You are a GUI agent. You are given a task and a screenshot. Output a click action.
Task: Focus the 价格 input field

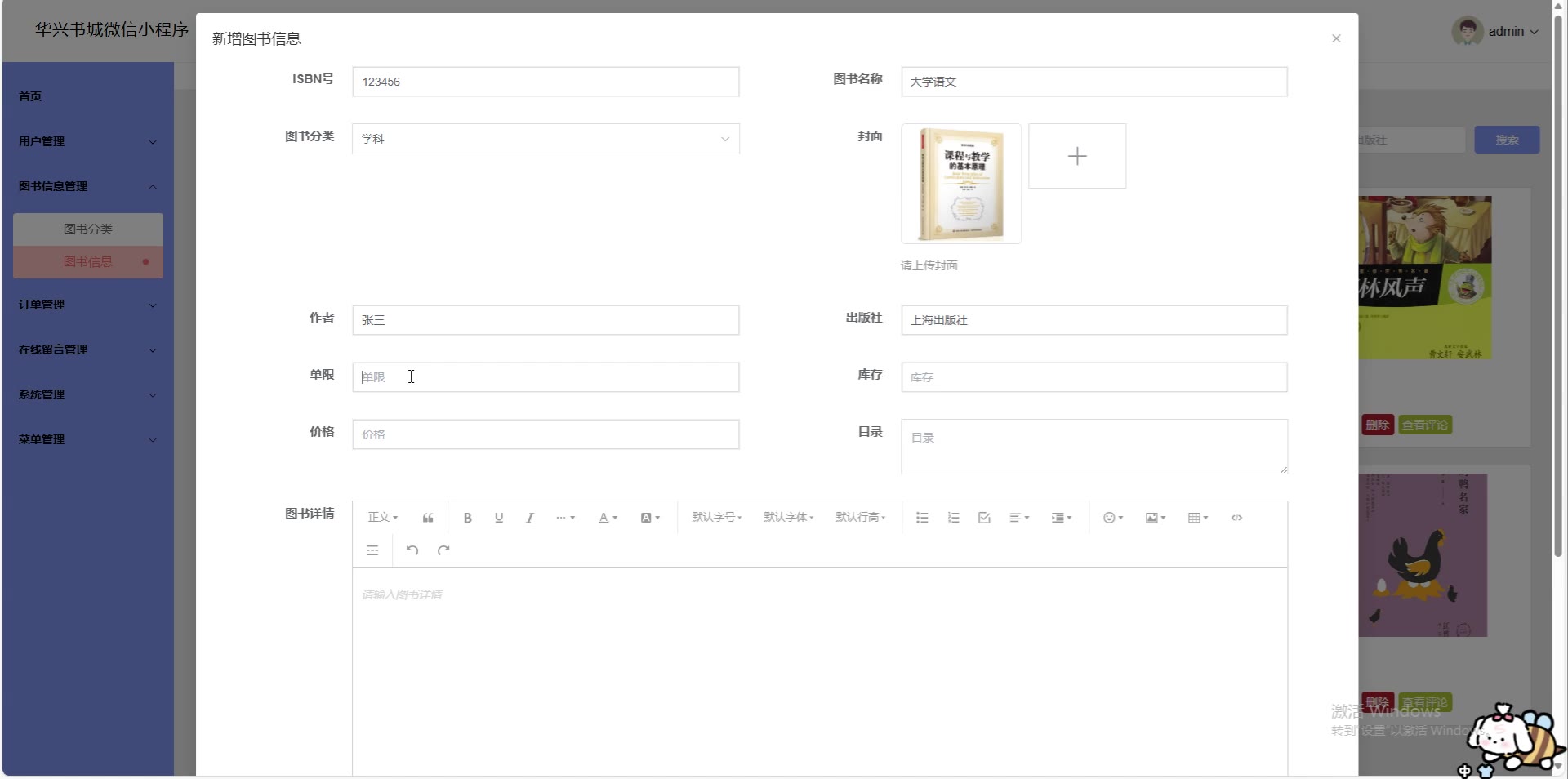546,434
